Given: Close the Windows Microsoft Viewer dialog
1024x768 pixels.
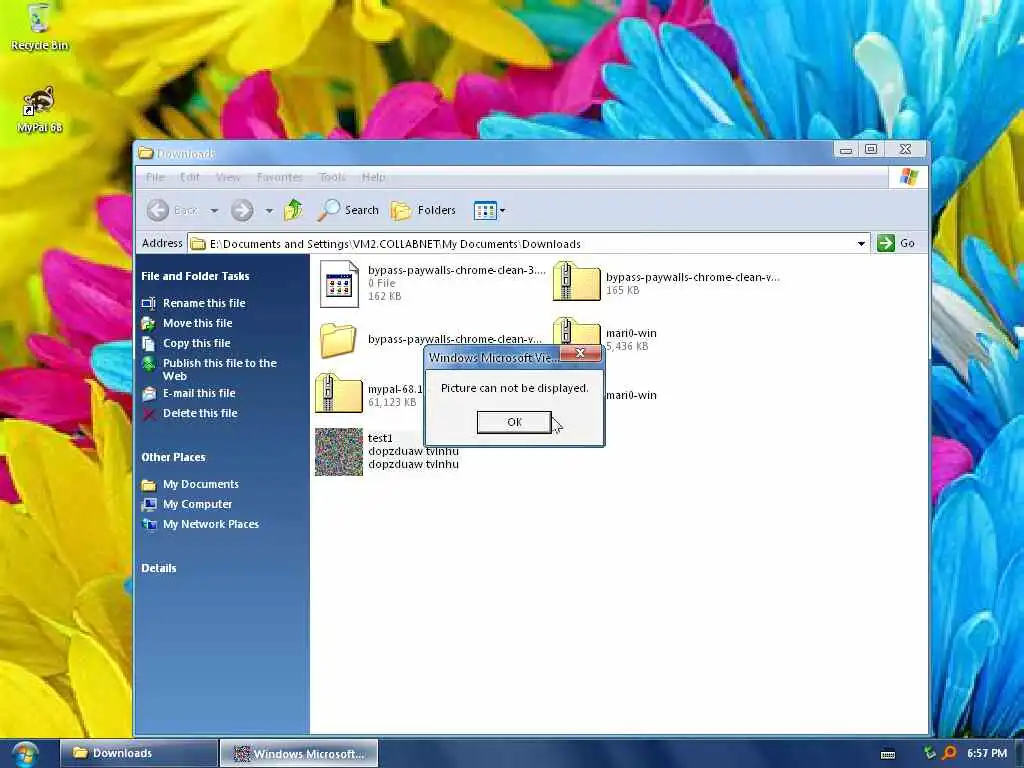Looking at the screenshot, I should pos(580,353).
